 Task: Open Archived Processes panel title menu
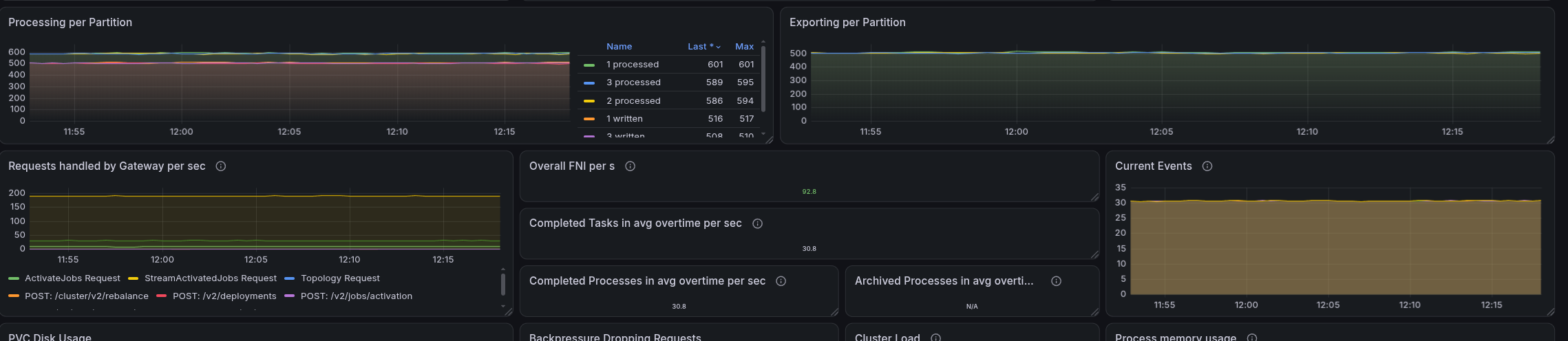944,281
